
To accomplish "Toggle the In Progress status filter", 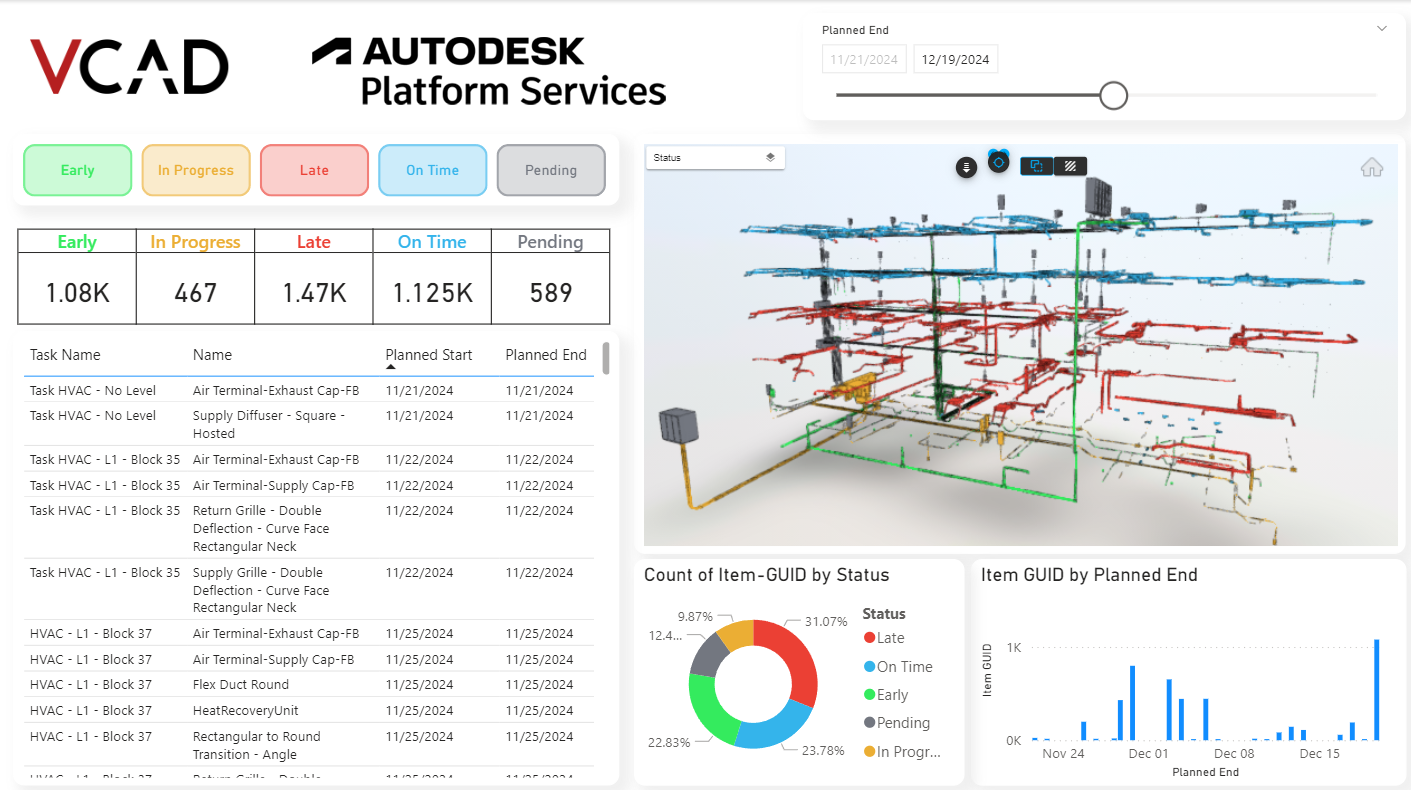I will point(196,170).
